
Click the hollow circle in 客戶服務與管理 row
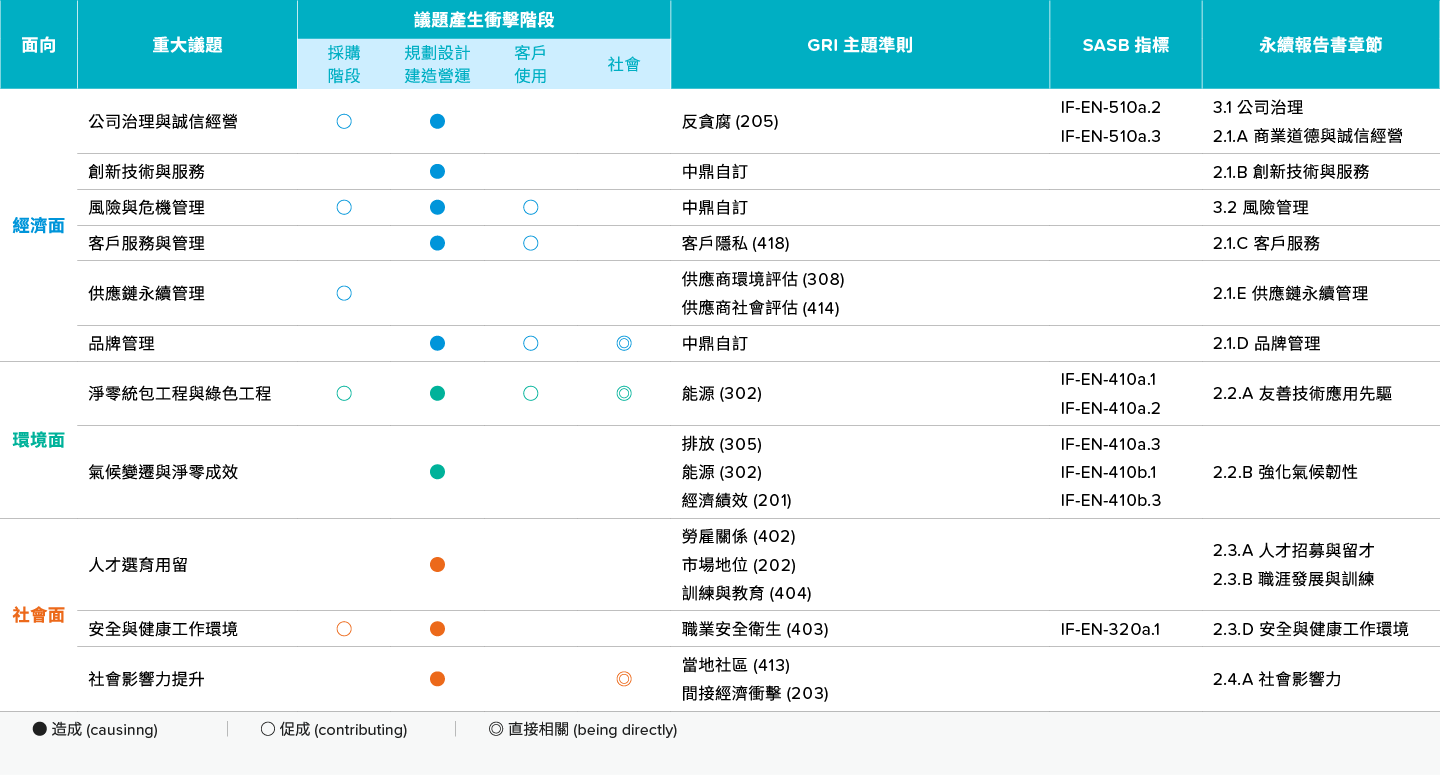531,243
